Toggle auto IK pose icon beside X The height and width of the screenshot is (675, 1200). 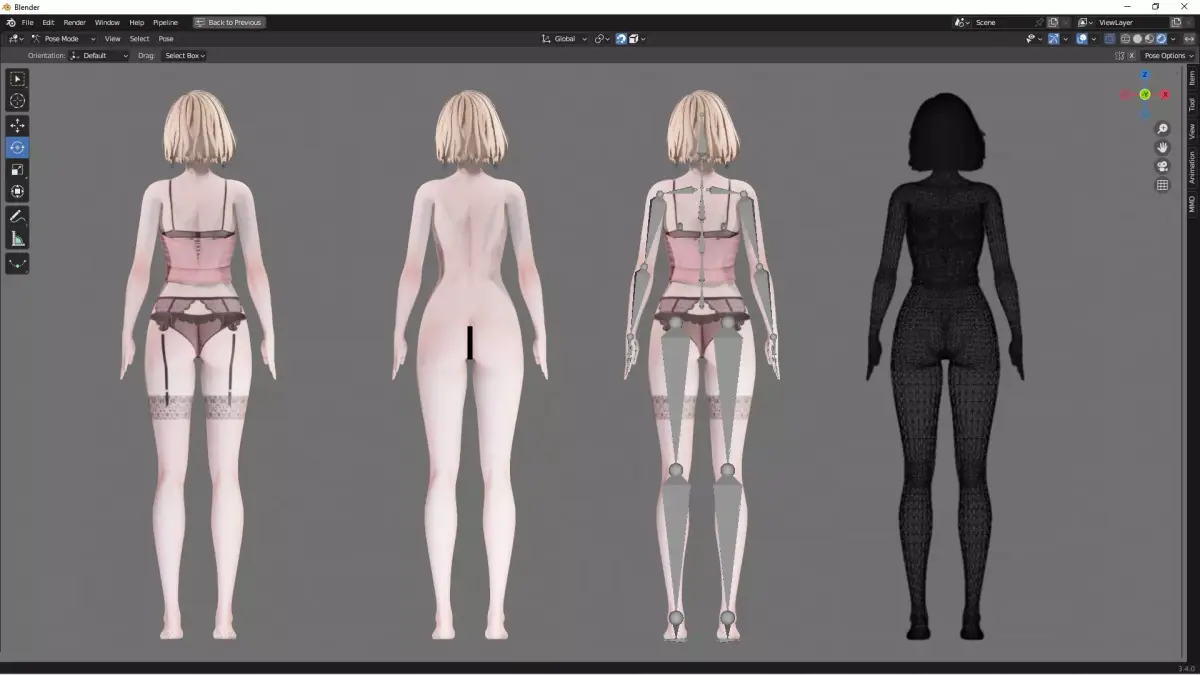(x=1119, y=56)
